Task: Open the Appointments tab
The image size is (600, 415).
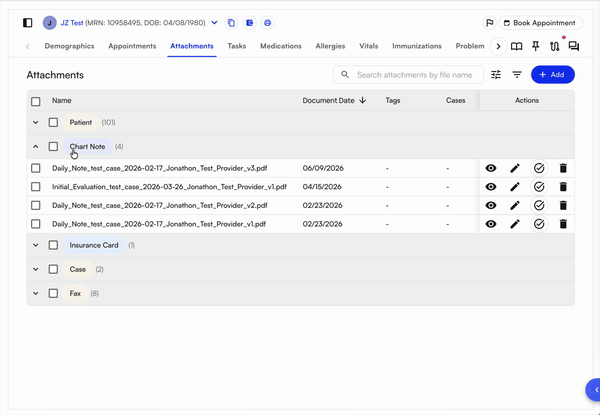Action: point(132,46)
